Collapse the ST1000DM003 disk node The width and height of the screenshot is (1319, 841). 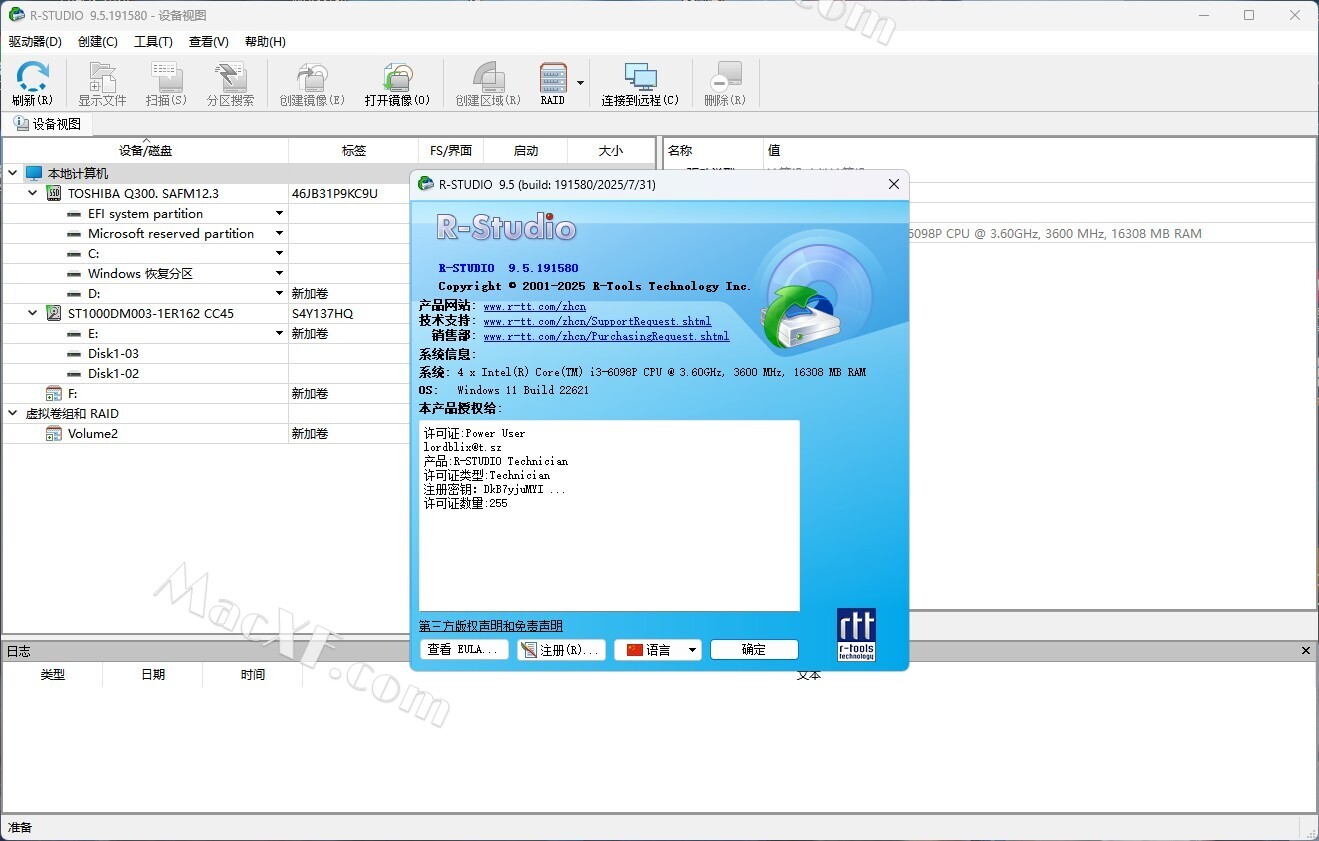coord(32,313)
